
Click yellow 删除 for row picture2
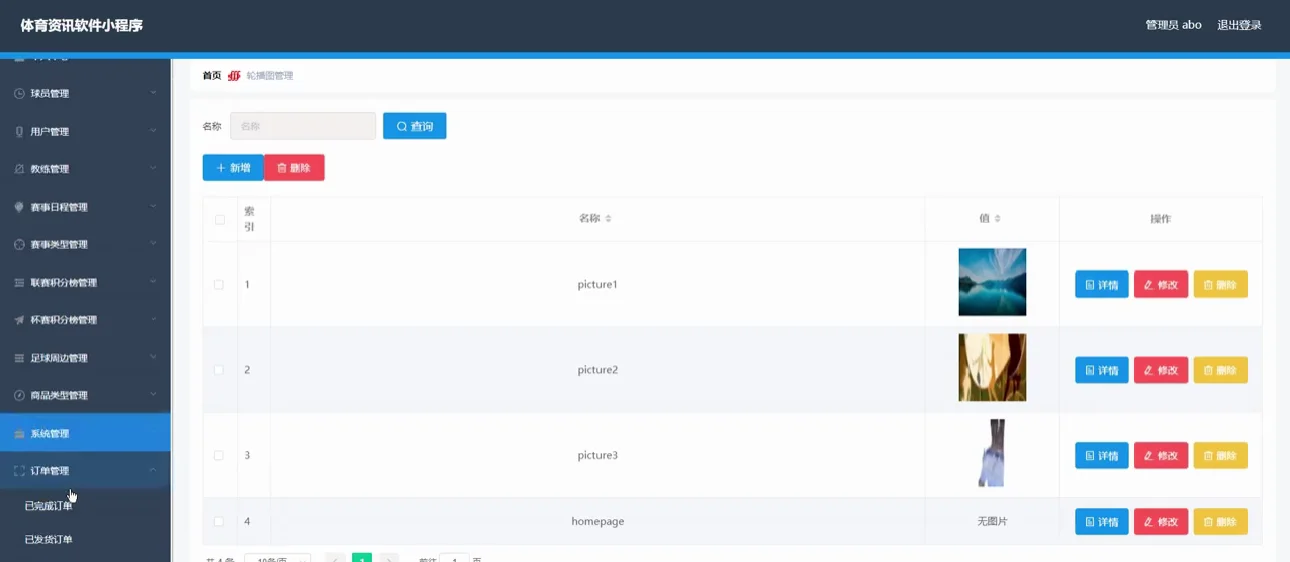pos(1221,370)
